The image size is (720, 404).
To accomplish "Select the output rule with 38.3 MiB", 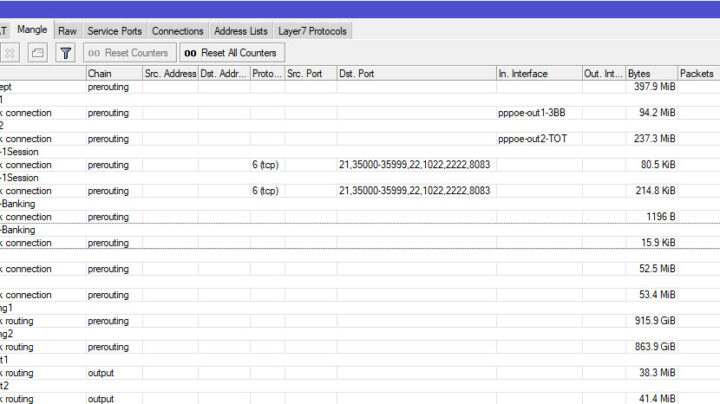I will (400, 373).
